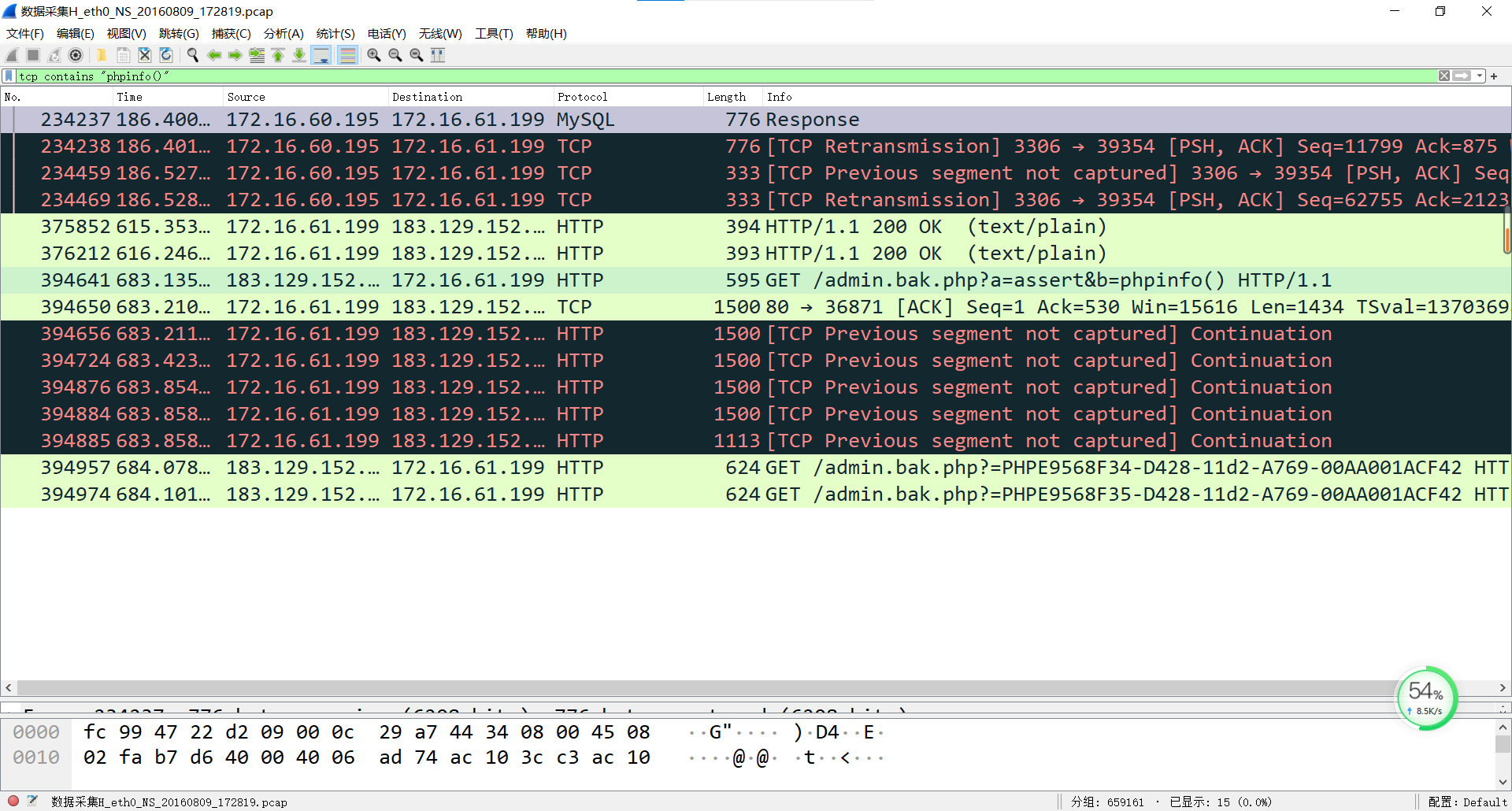Open the profile selector 配置: Default
Image resolution: width=1512 pixels, height=811 pixels.
click(1466, 802)
